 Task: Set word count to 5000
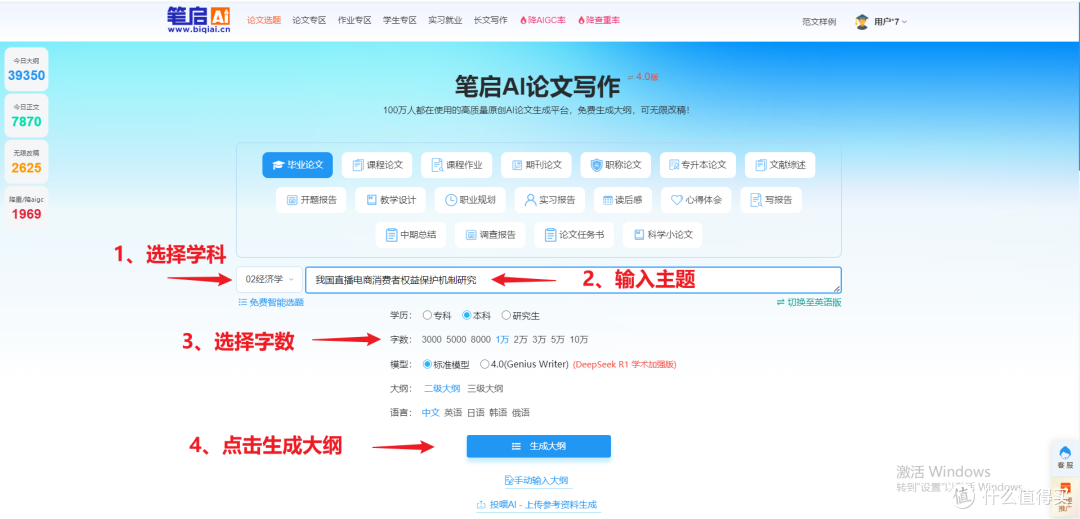pyautogui.click(x=456, y=340)
